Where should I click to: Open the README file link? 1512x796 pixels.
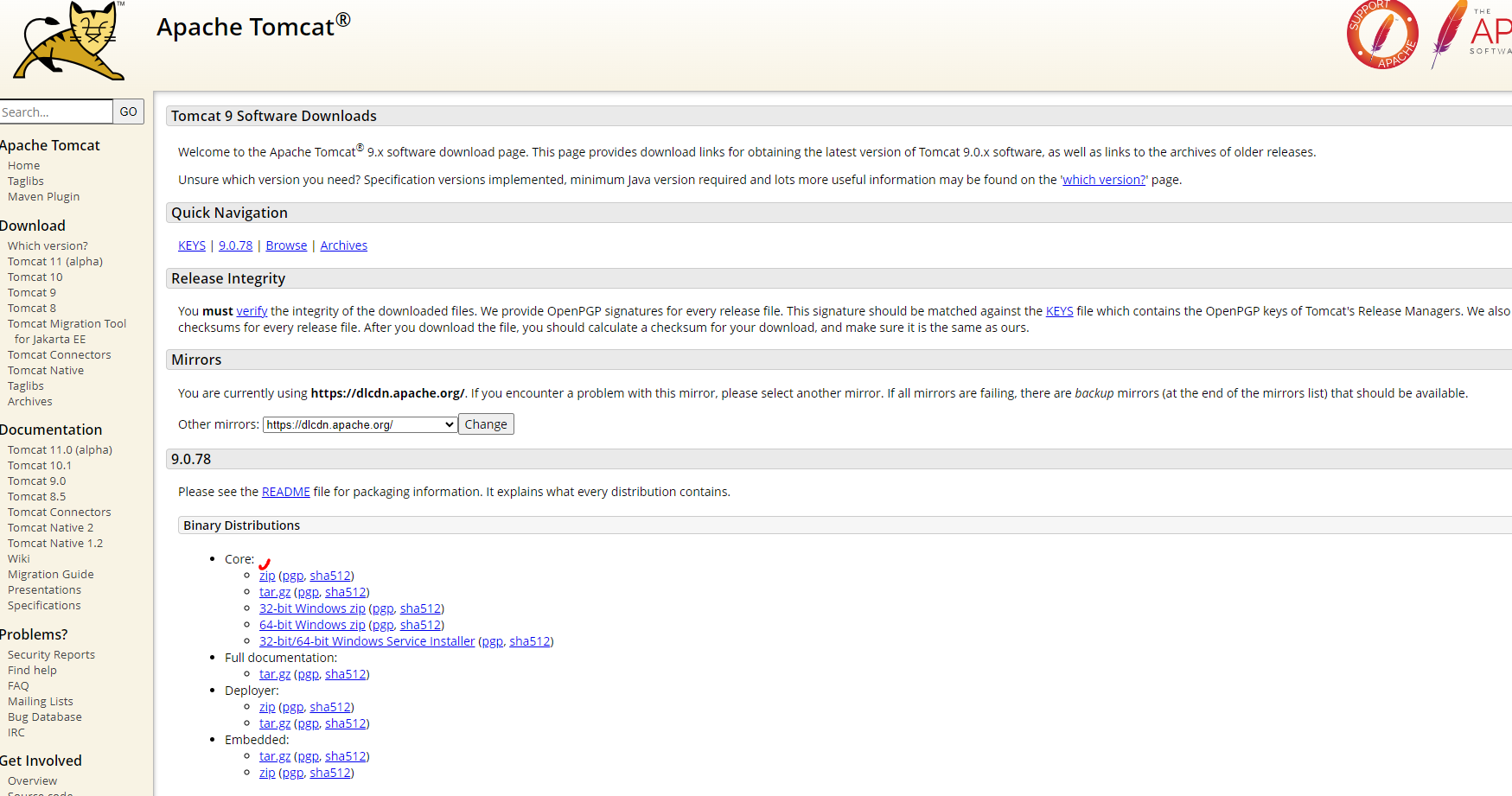point(286,492)
